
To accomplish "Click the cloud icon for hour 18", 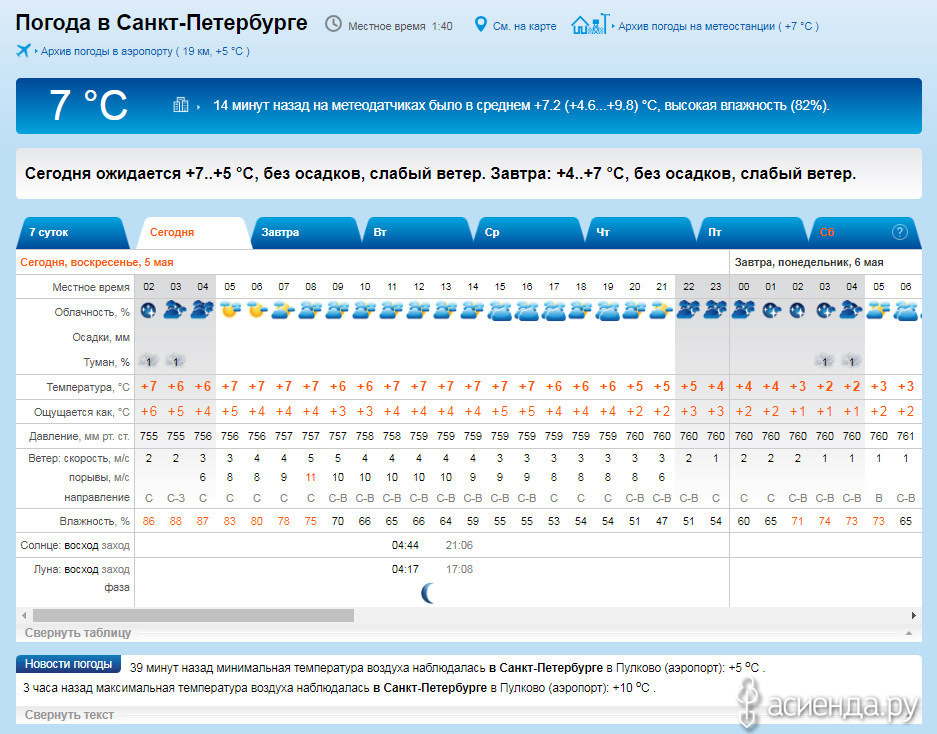I will [x=581, y=311].
